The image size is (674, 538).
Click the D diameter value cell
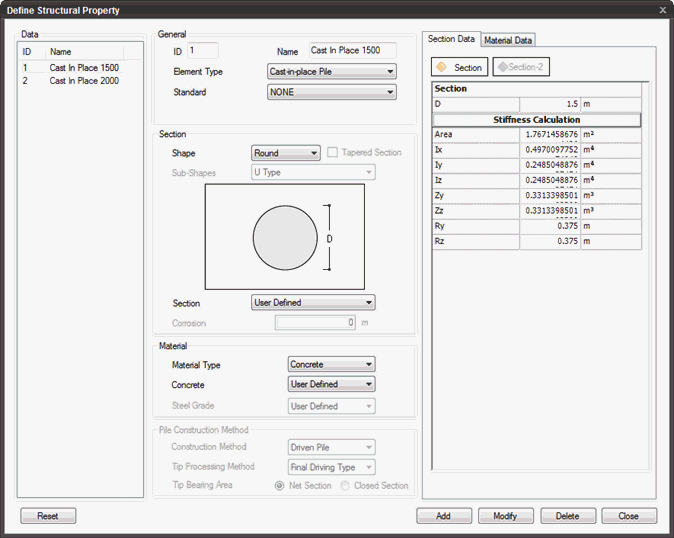click(x=549, y=104)
